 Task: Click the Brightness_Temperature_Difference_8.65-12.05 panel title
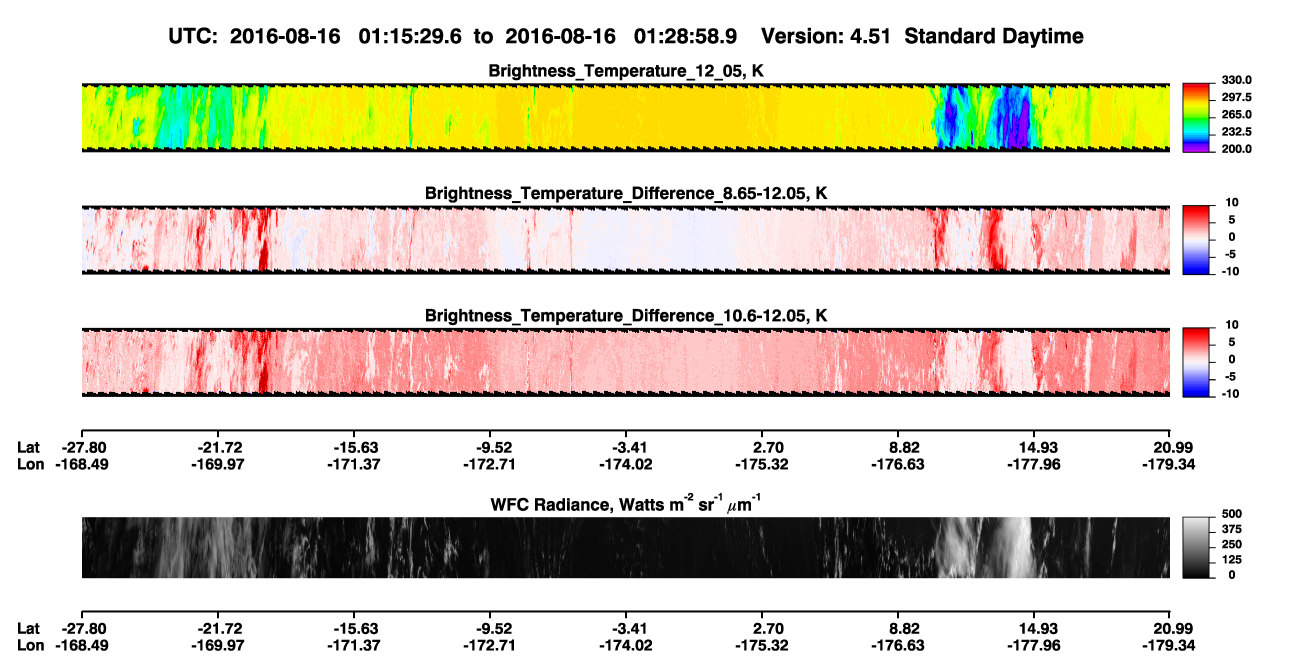point(626,193)
